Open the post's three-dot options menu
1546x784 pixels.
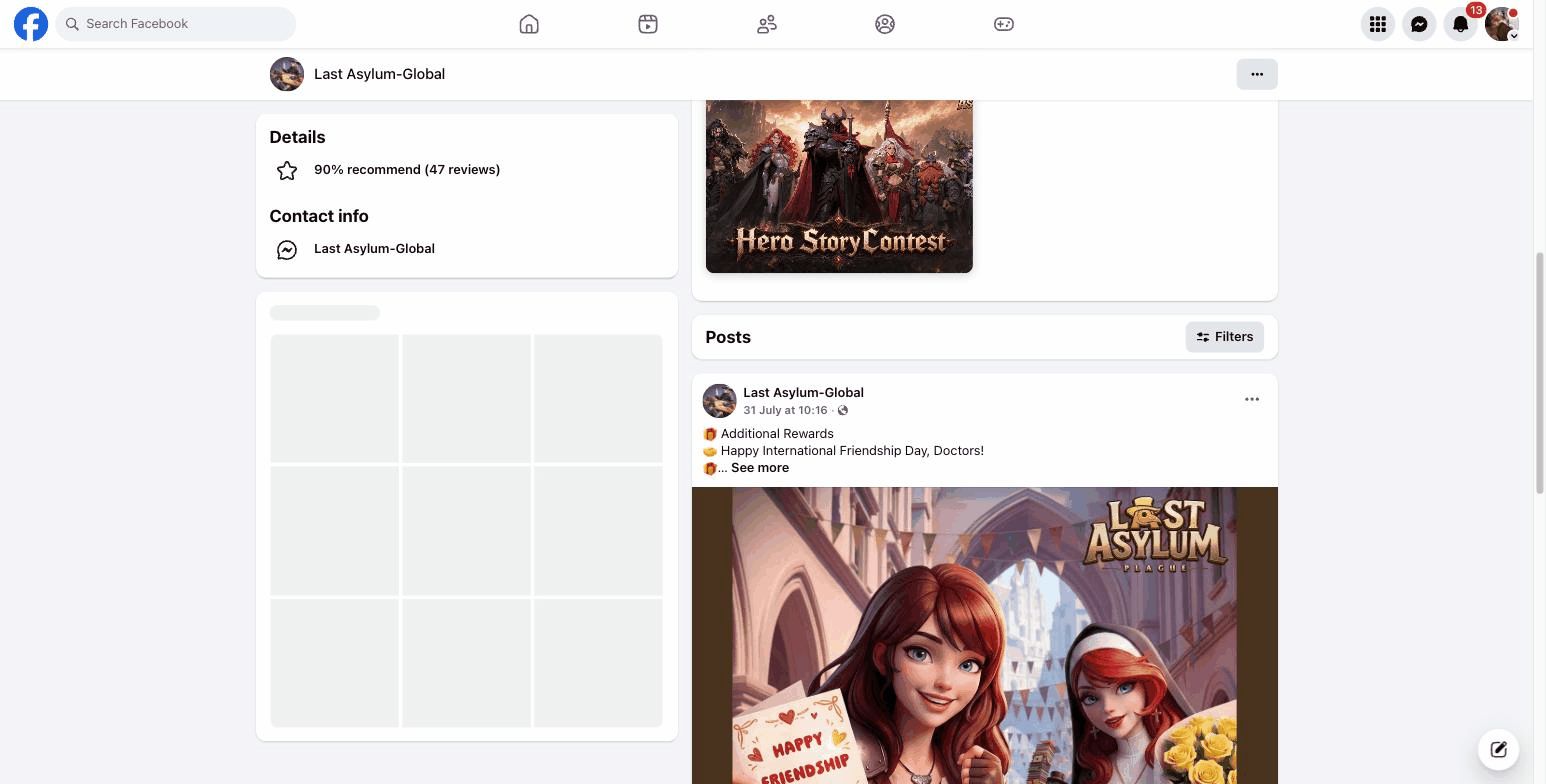1252,399
